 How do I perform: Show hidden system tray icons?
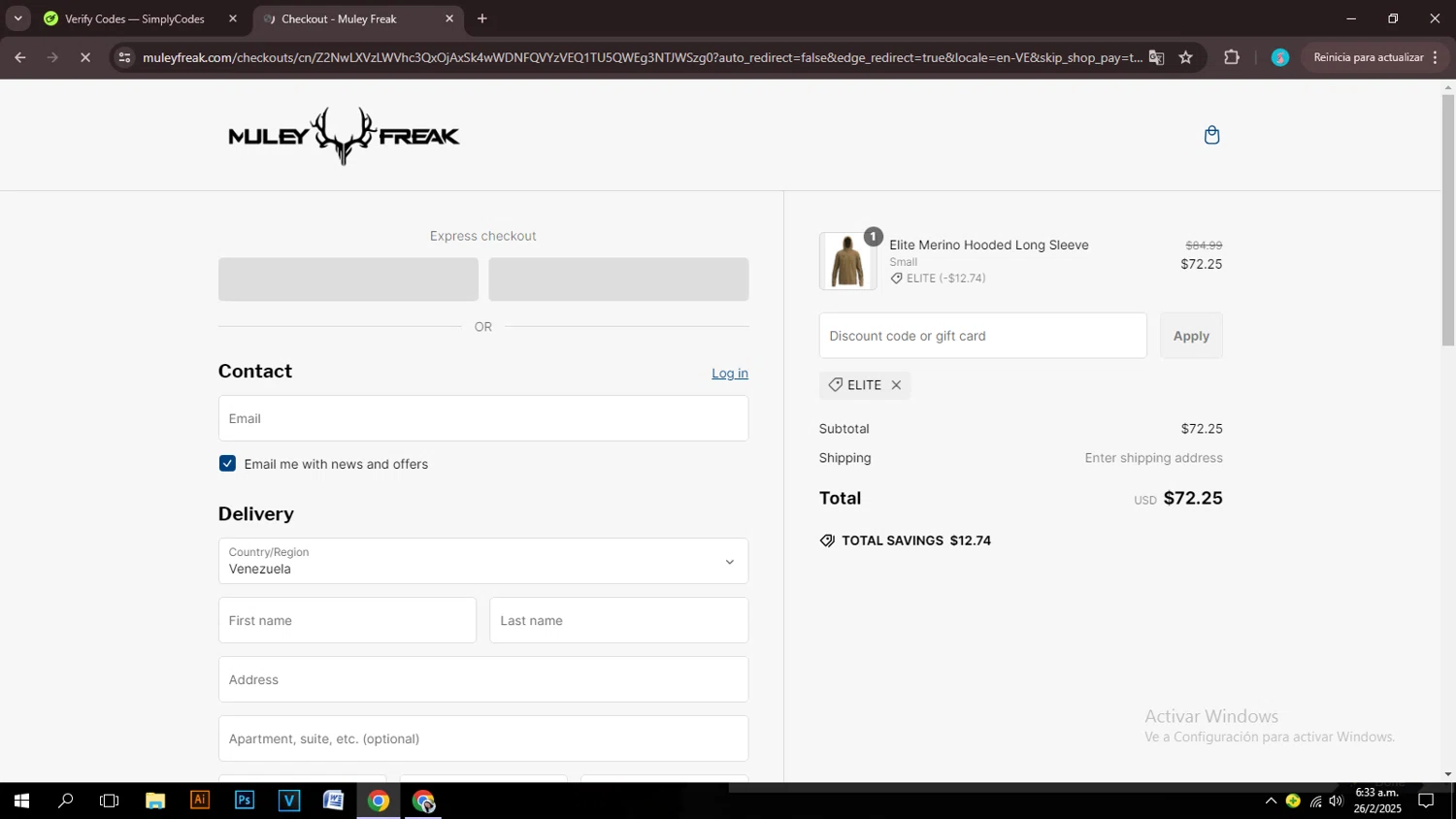(1271, 801)
